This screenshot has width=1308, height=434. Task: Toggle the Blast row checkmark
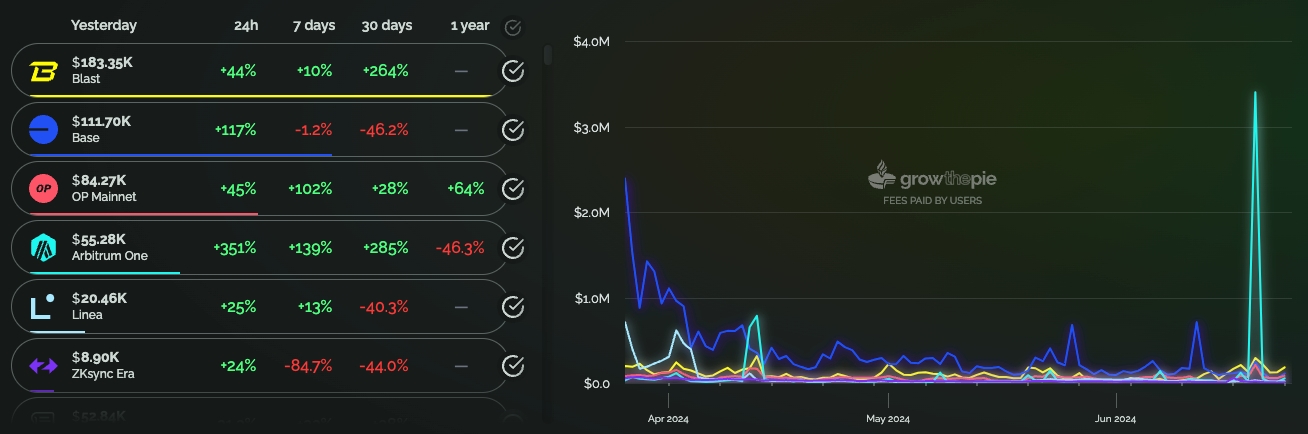(x=513, y=71)
